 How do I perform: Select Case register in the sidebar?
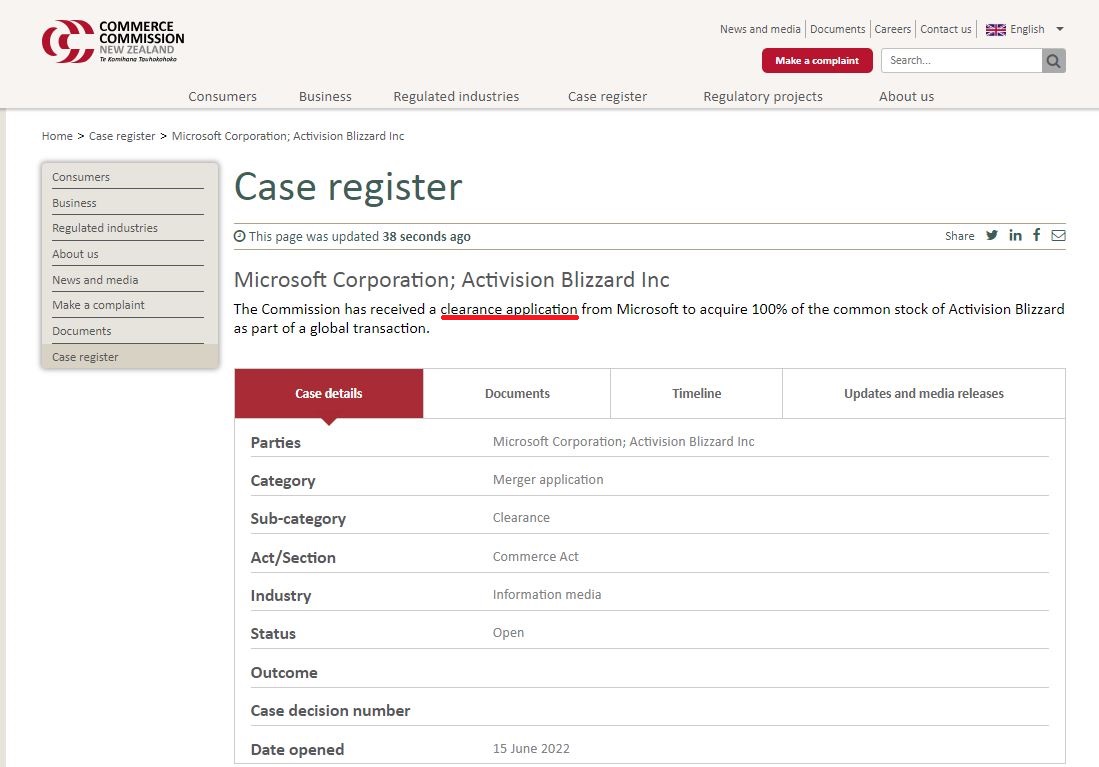click(x=130, y=357)
